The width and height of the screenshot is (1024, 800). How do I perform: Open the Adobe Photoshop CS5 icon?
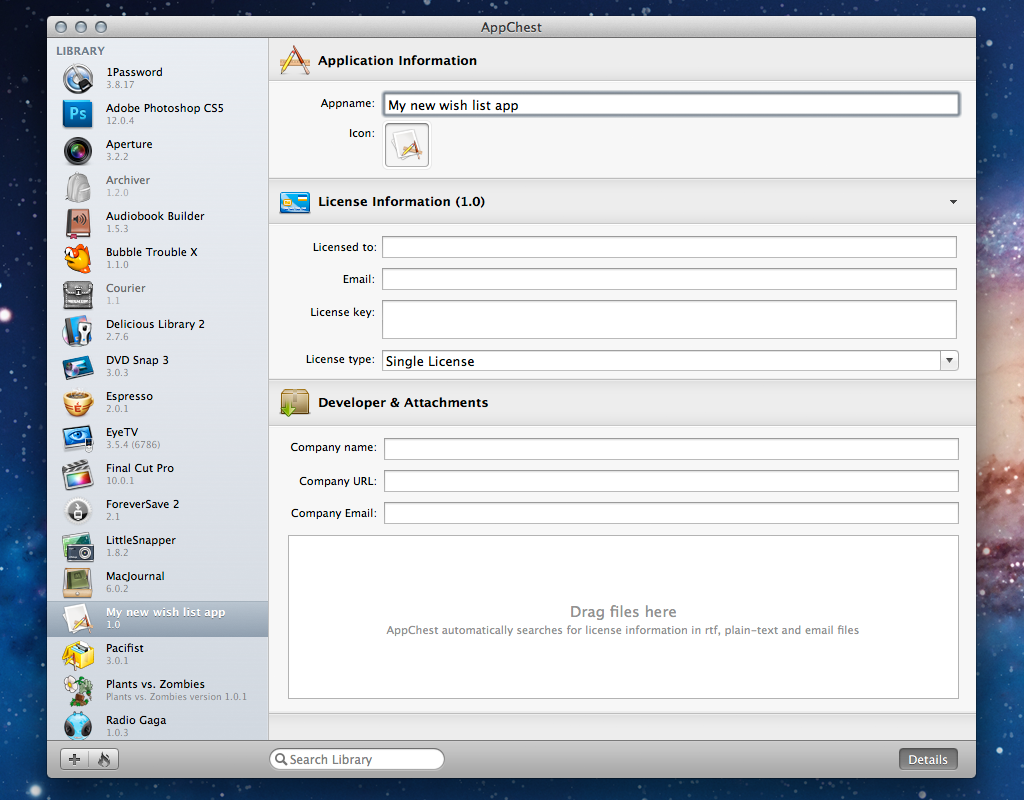(78, 114)
